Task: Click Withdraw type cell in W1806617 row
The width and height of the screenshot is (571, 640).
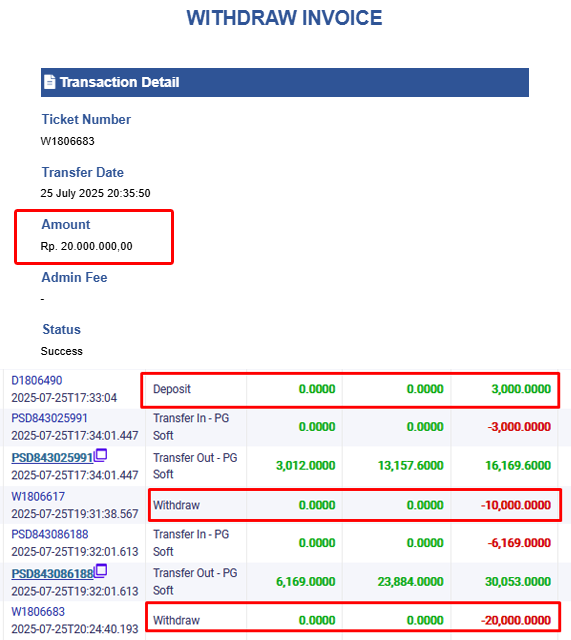Action: [176, 505]
